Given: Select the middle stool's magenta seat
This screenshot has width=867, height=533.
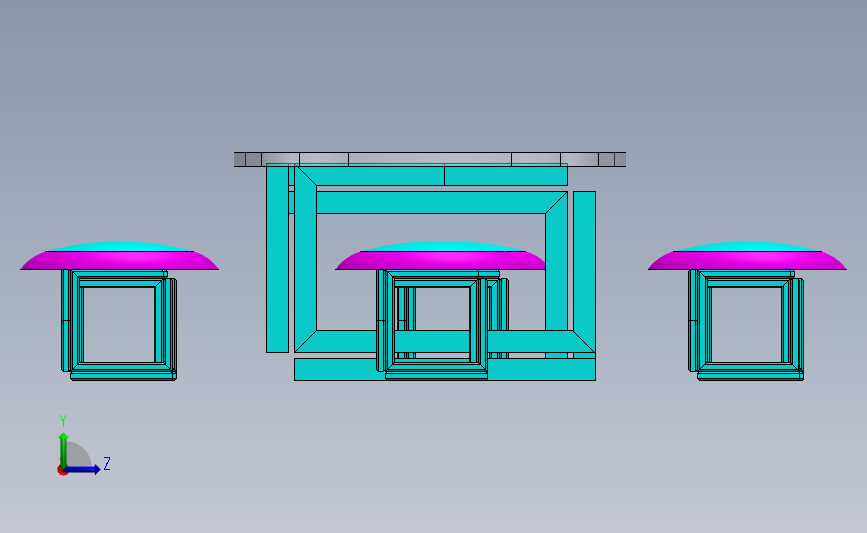Looking at the screenshot, I should point(441,260).
